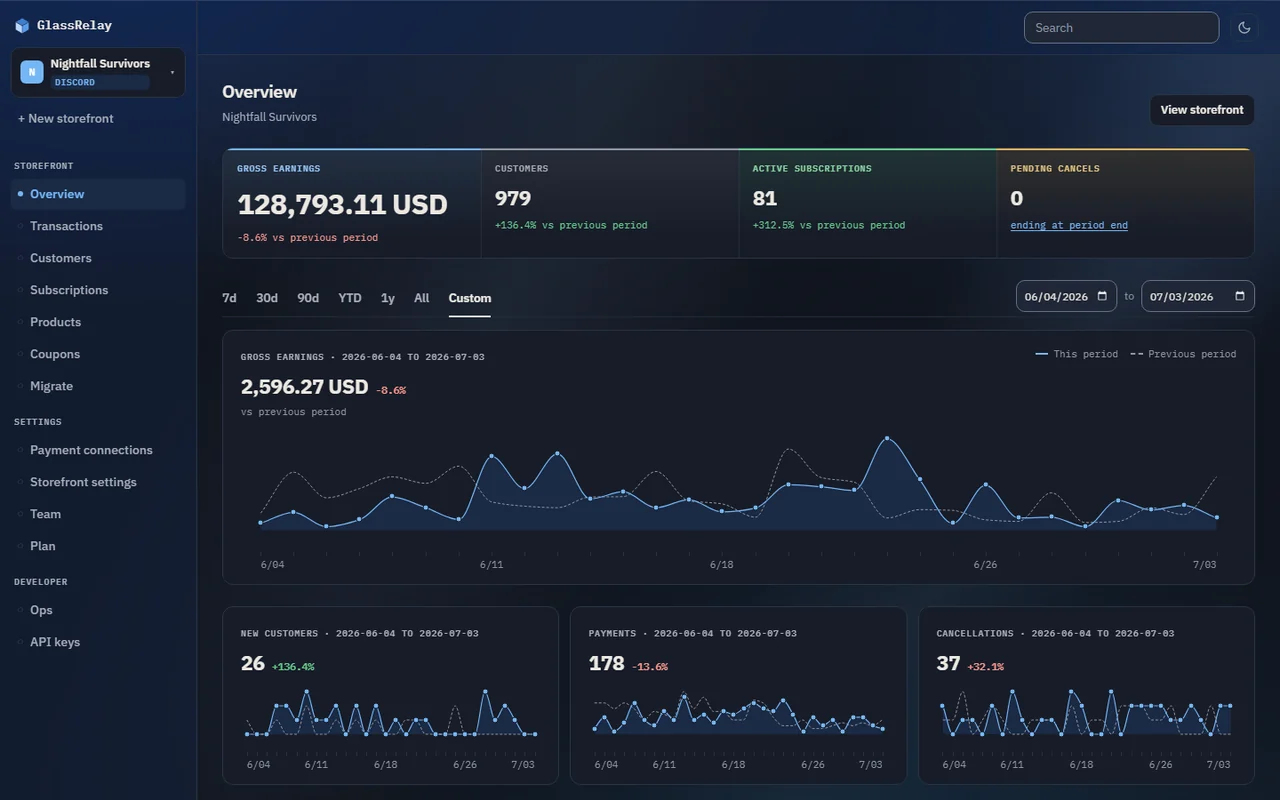Click the Gross Earnings summary card
1280x800 pixels.
click(x=352, y=204)
